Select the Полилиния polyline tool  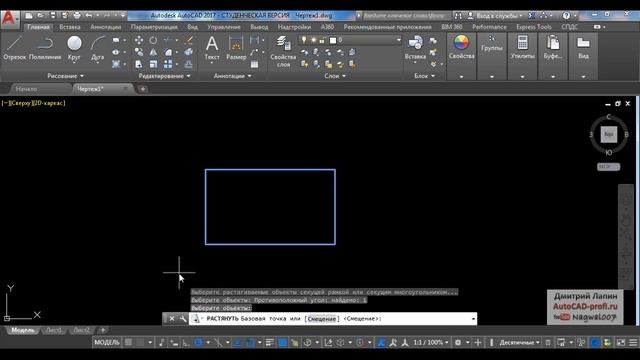pyautogui.click(x=45, y=48)
